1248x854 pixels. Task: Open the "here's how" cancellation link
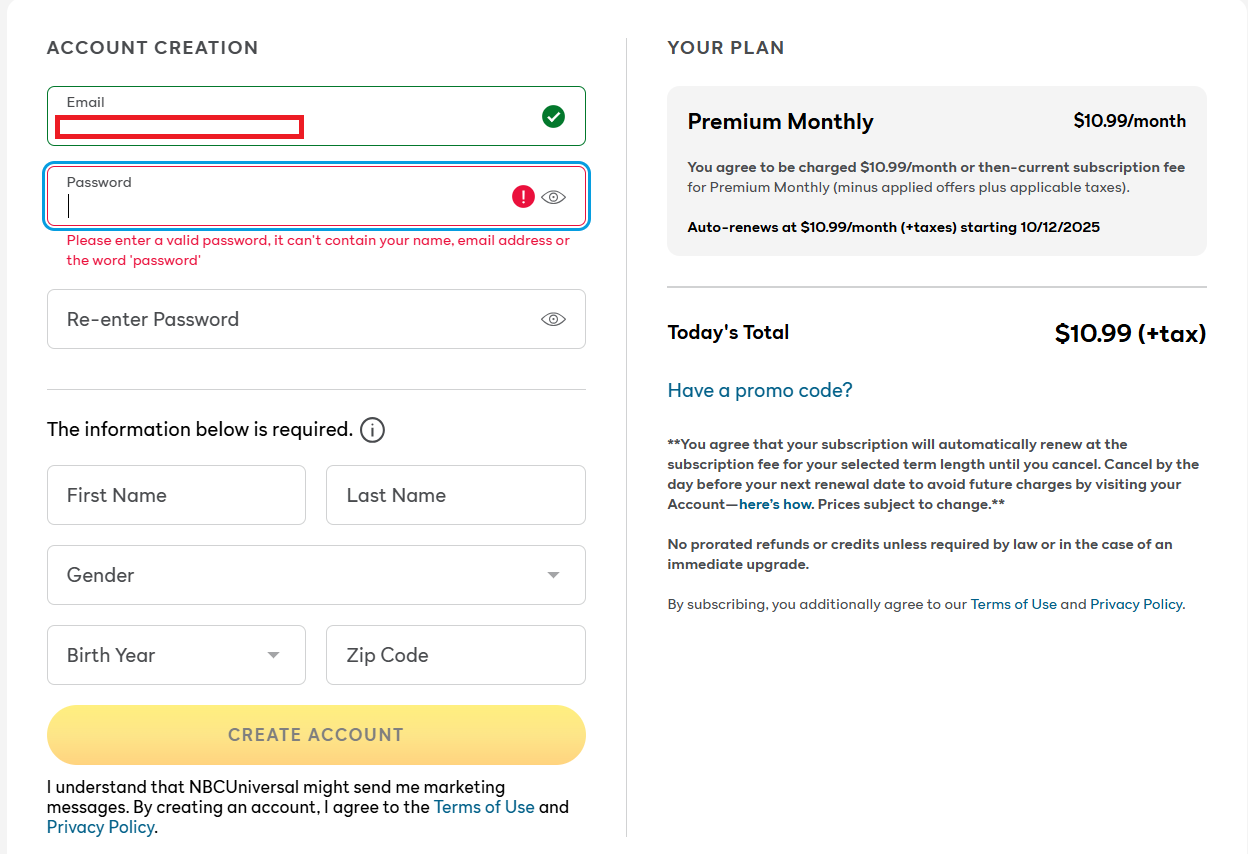pos(775,504)
